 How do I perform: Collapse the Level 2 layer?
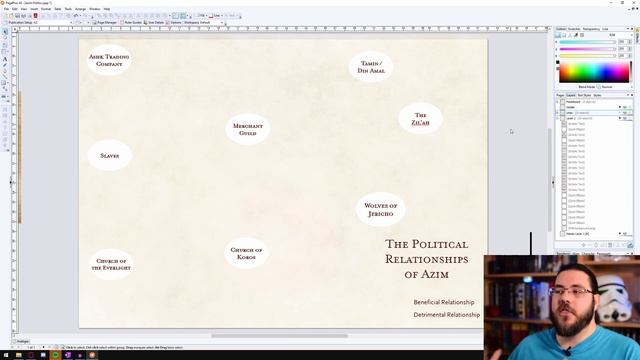[x=557, y=118]
